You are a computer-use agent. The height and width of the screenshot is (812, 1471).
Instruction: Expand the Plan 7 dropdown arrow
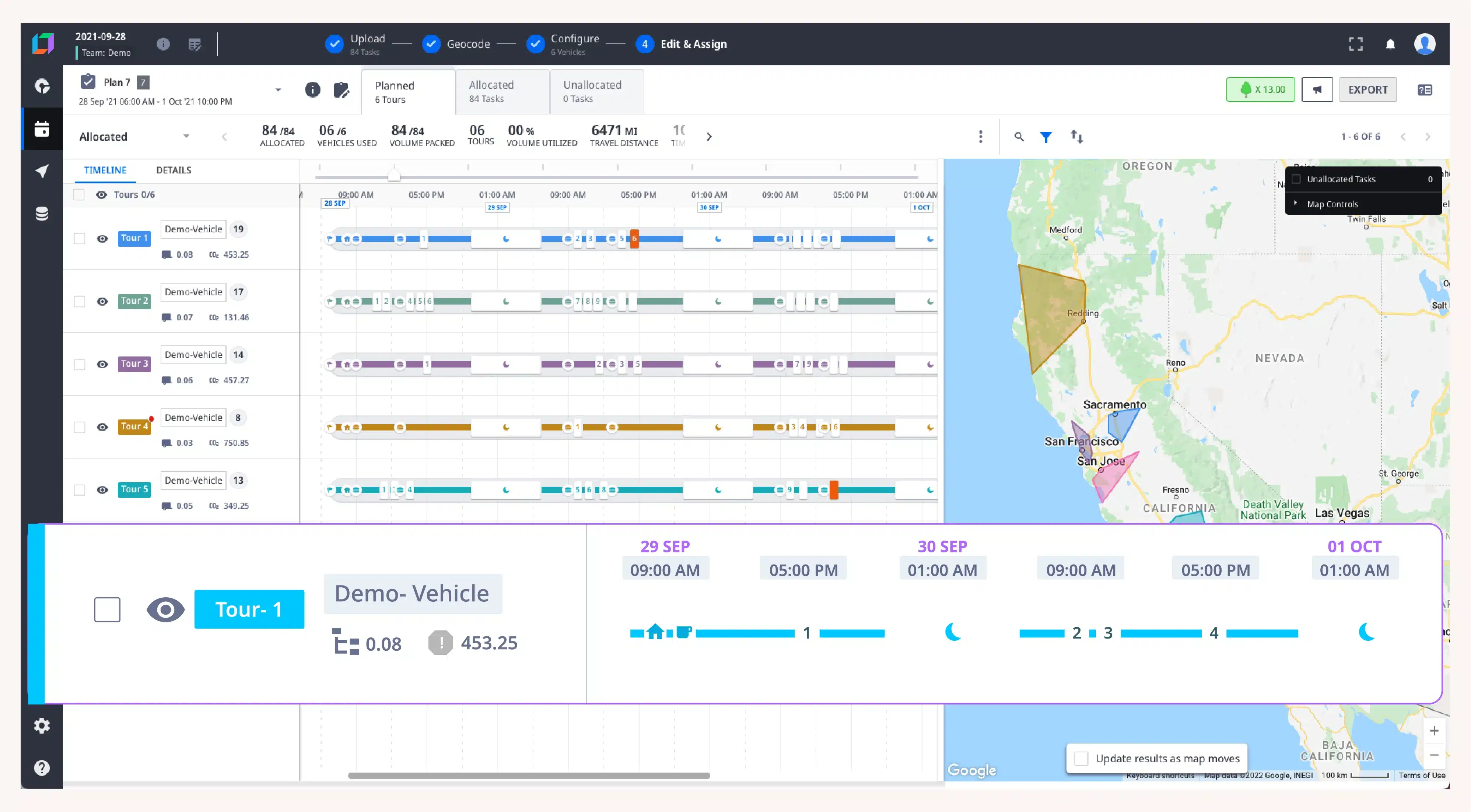click(278, 89)
